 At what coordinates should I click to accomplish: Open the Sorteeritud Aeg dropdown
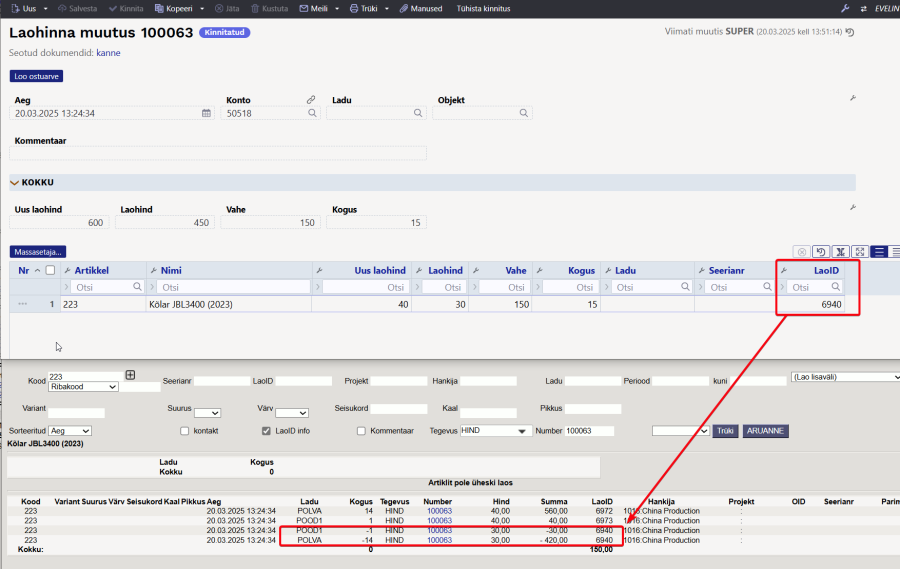point(70,431)
